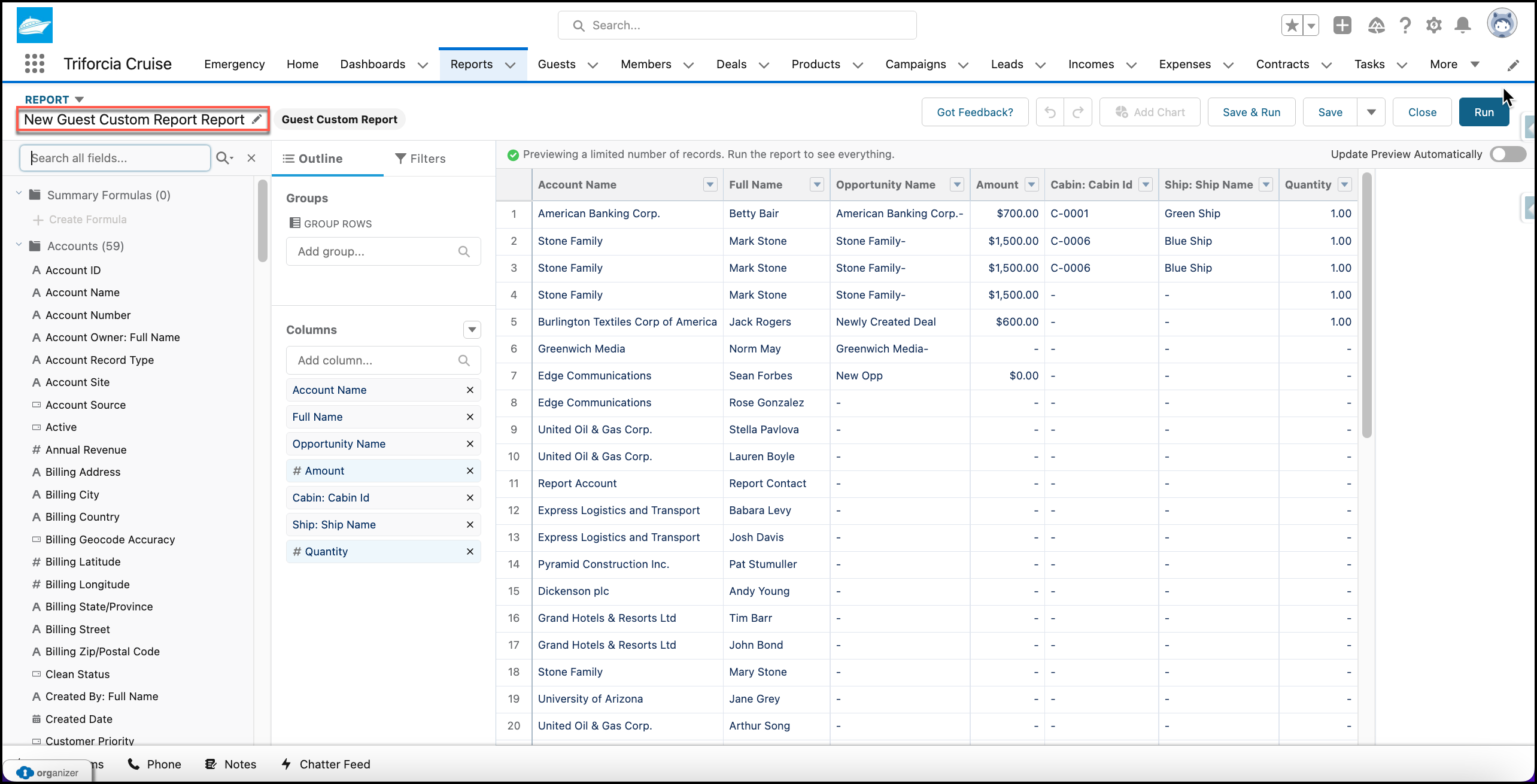Switch to the Filters tab
The image size is (1537, 784).
tap(420, 159)
